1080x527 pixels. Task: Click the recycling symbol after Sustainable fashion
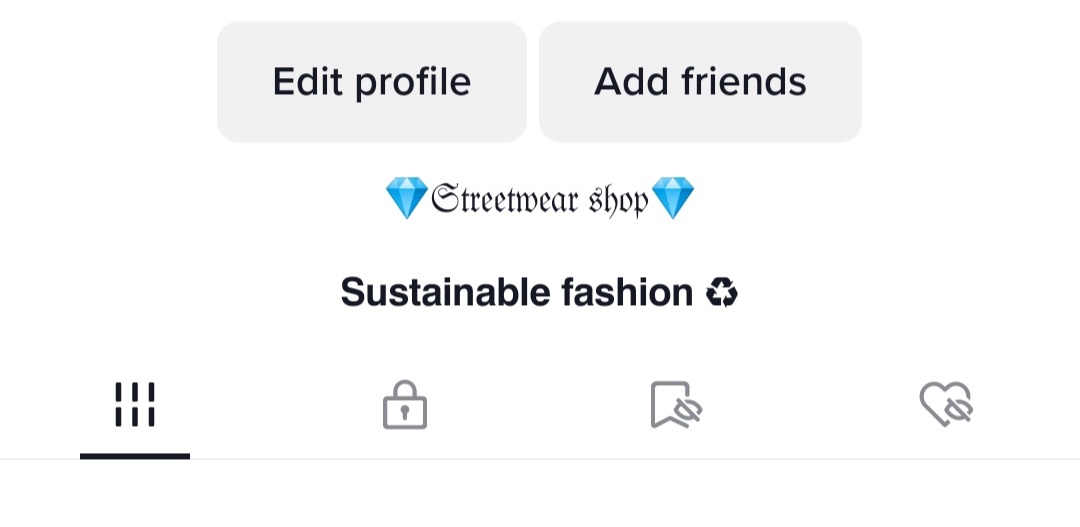point(722,293)
